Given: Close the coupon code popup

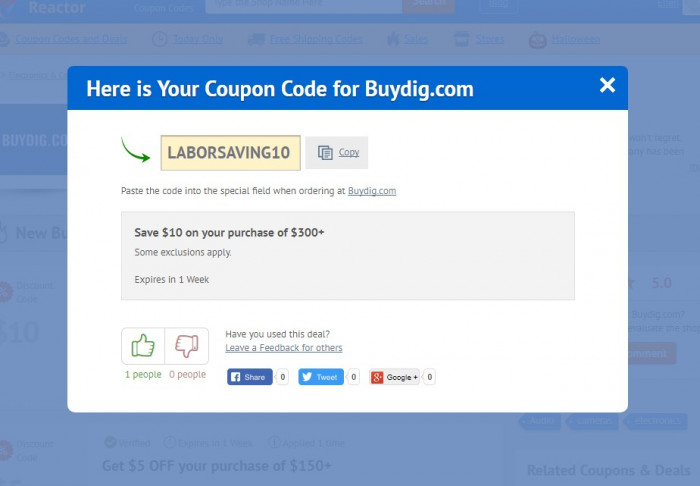Looking at the screenshot, I should [x=607, y=85].
